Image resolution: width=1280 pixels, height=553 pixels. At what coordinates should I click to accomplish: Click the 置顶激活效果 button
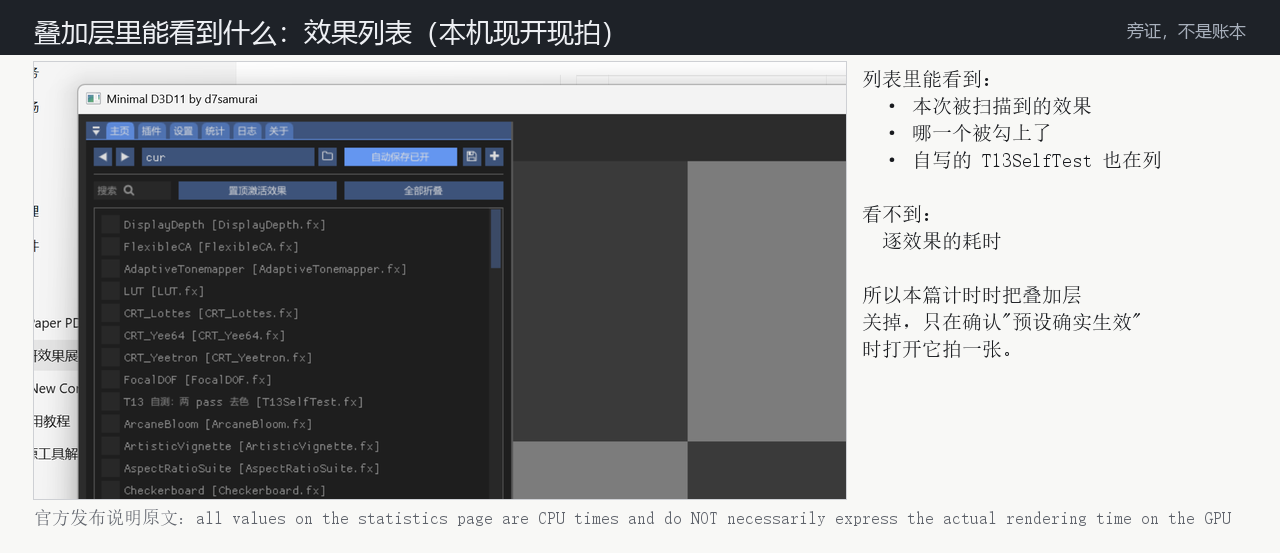tap(257, 190)
